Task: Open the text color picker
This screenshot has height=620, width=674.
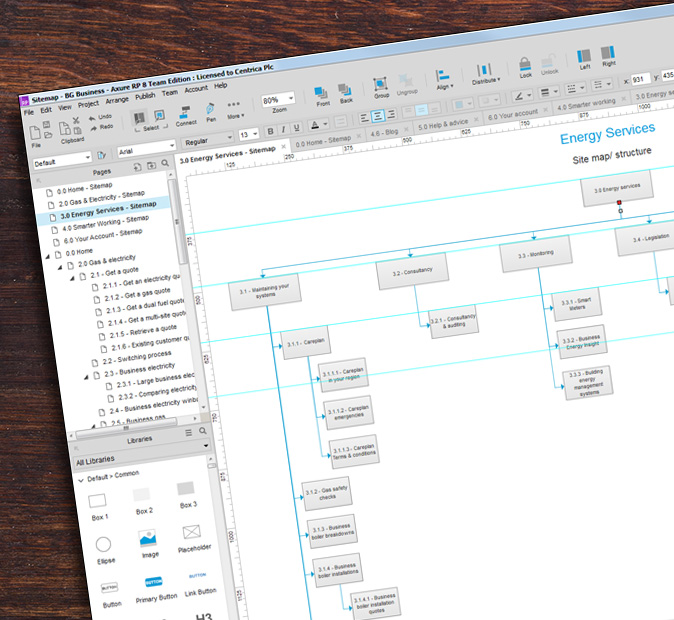Action: [315, 125]
